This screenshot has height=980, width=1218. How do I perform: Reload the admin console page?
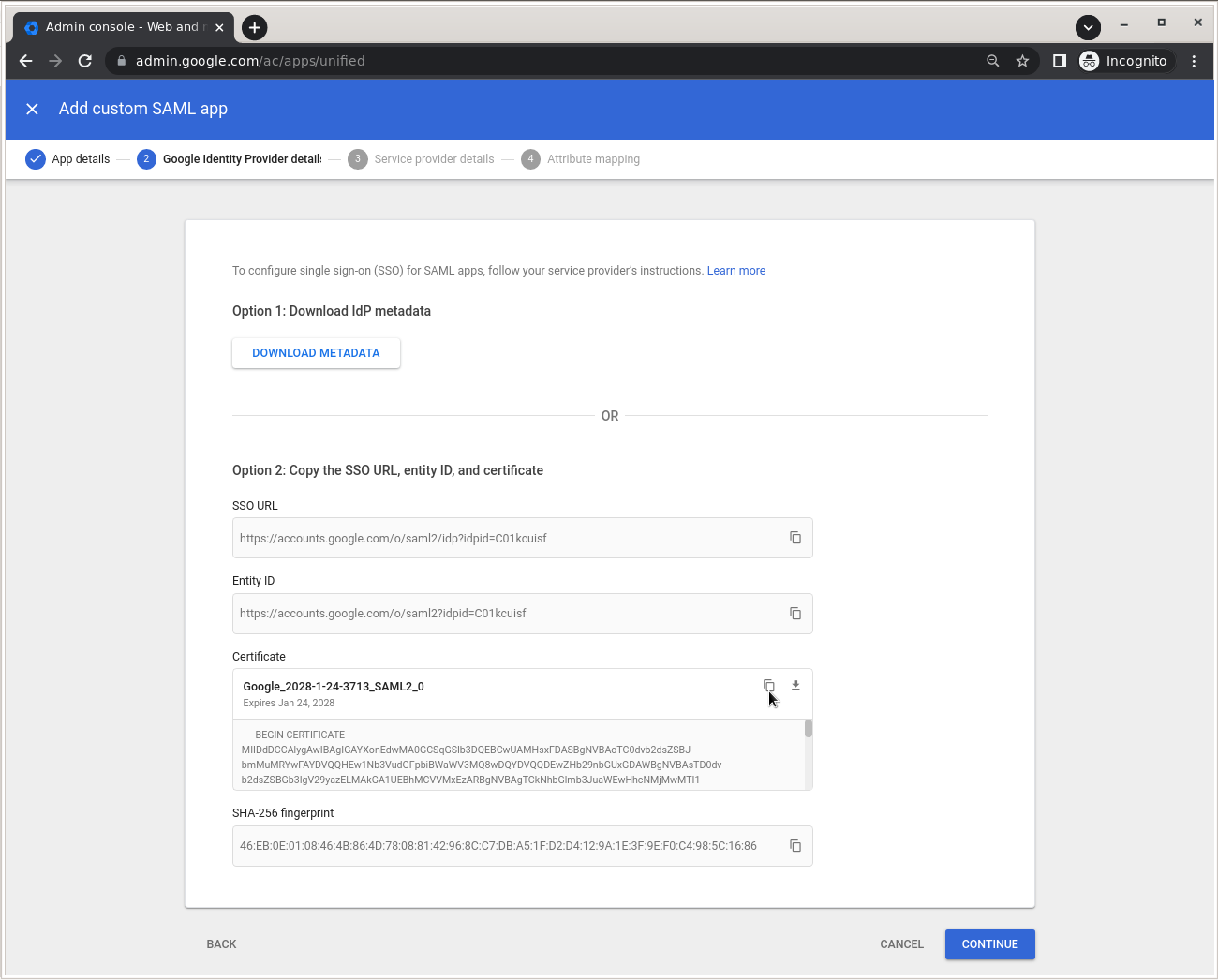85,61
